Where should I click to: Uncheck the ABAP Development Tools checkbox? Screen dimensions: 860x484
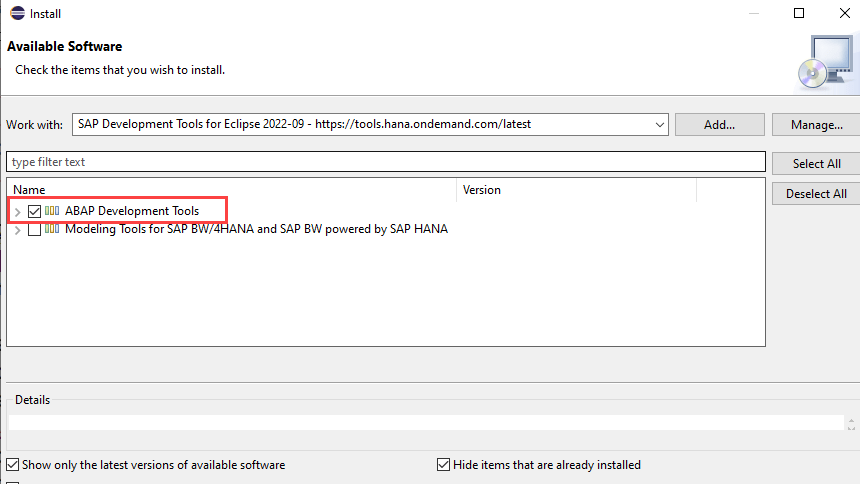tap(35, 211)
